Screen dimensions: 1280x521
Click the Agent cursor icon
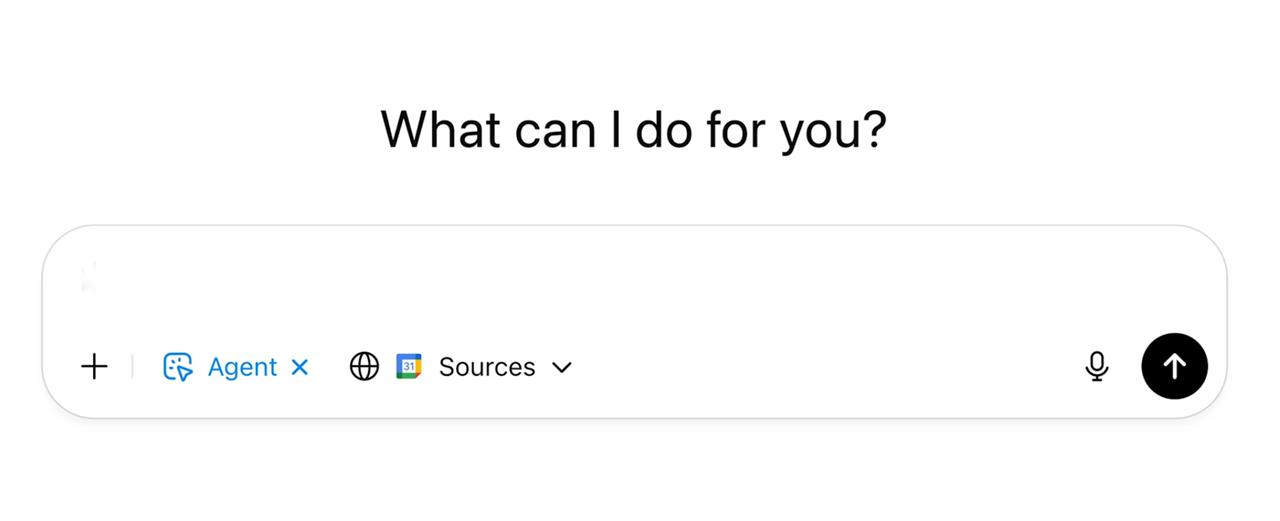point(177,367)
